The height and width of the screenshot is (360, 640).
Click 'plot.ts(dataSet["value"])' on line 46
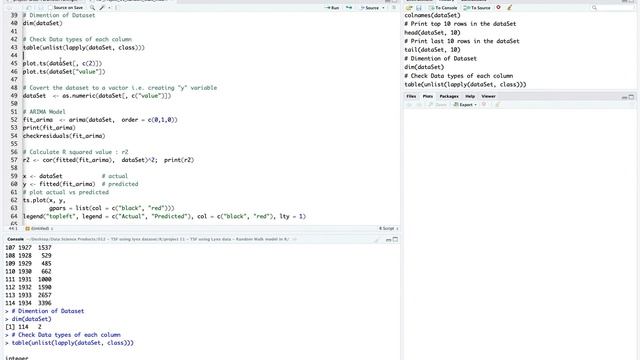point(64,72)
